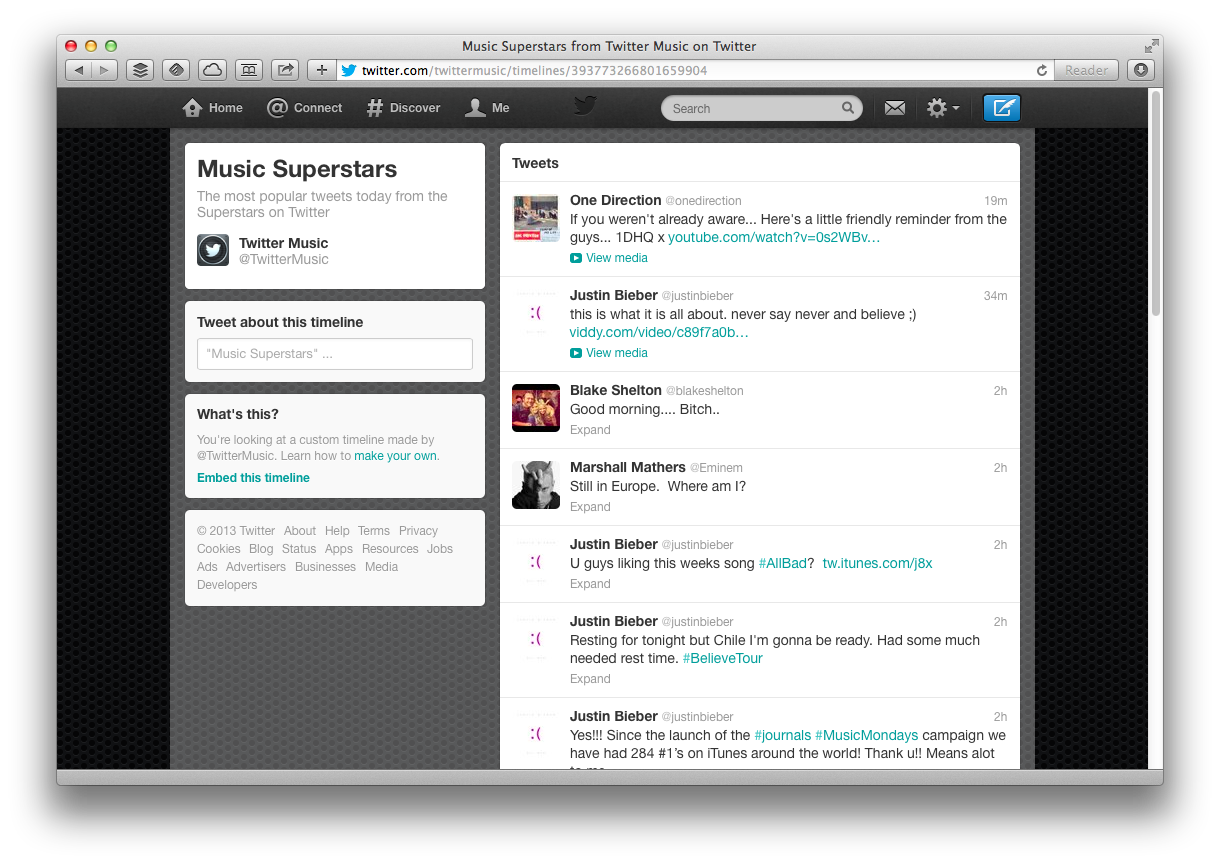Image resolution: width=1220 pixels, height=864 pixels.
Task: Open the Reading List book icon
Action: 249,70
